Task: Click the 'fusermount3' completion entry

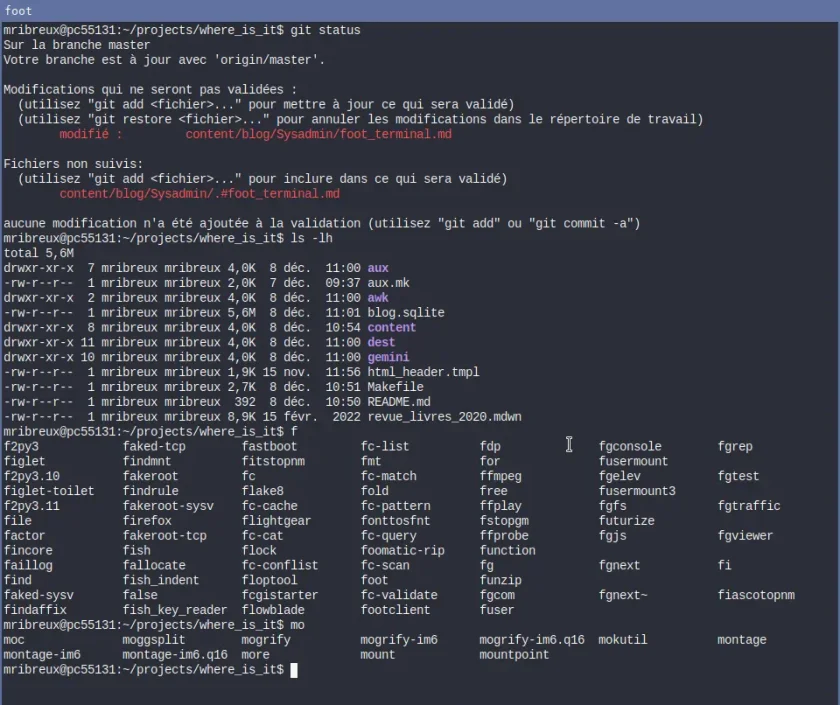Action: pyautogui.click(x=637, y=491)
